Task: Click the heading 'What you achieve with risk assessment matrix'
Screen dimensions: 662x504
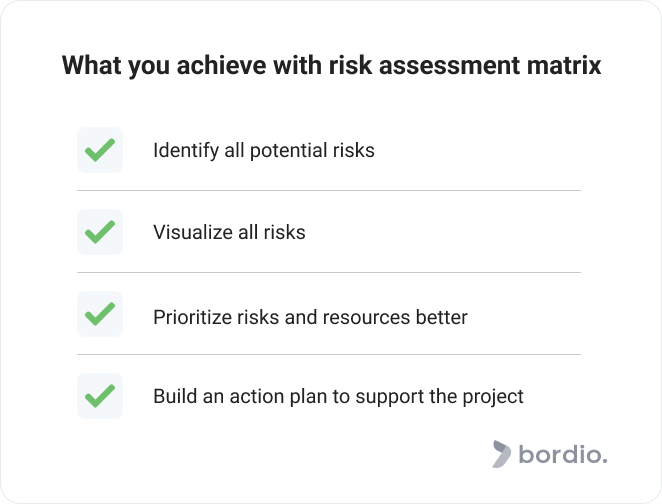Action: tap(331, 65)
